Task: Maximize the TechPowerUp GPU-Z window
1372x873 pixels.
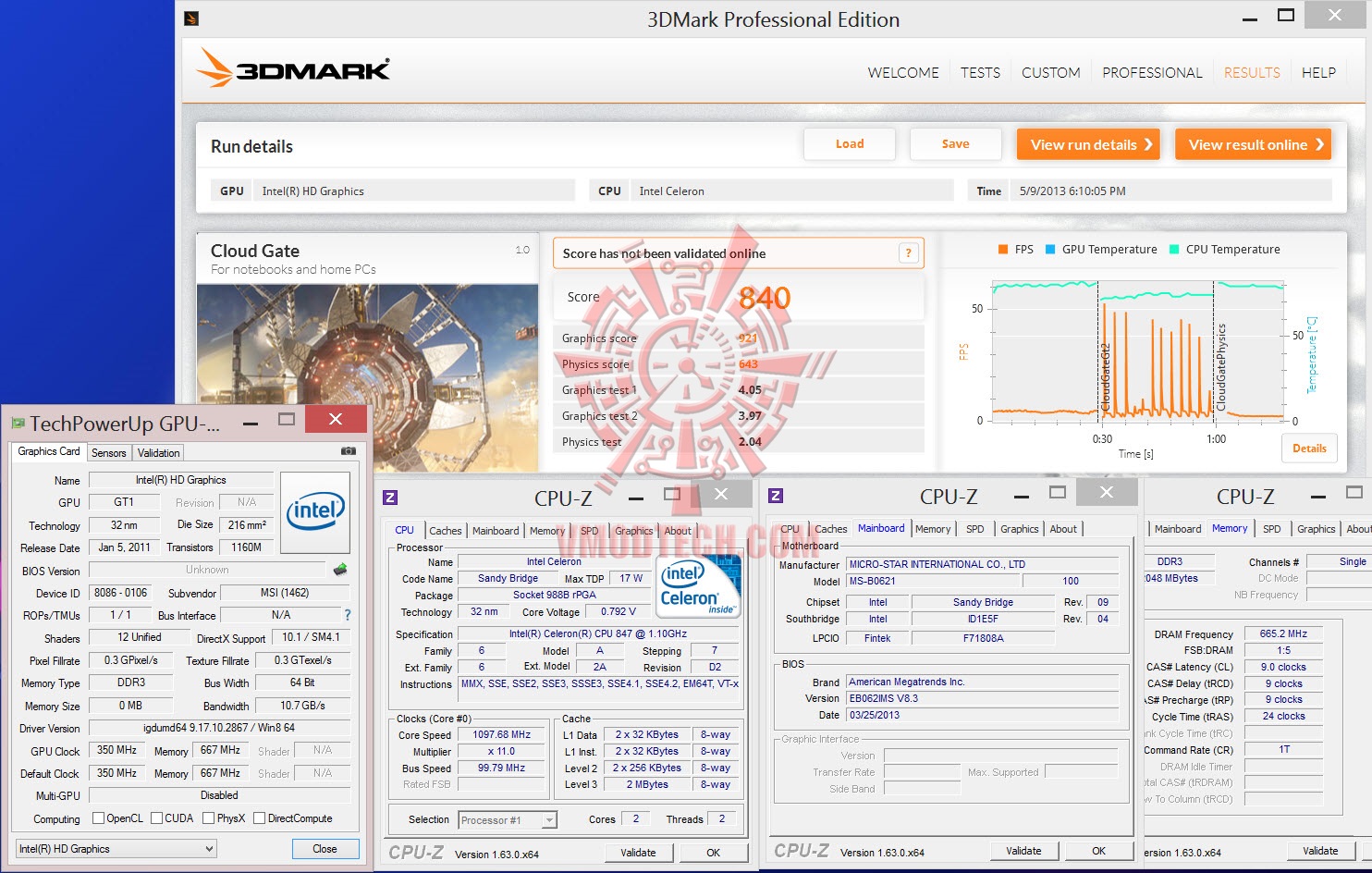Action: point(287,420)
